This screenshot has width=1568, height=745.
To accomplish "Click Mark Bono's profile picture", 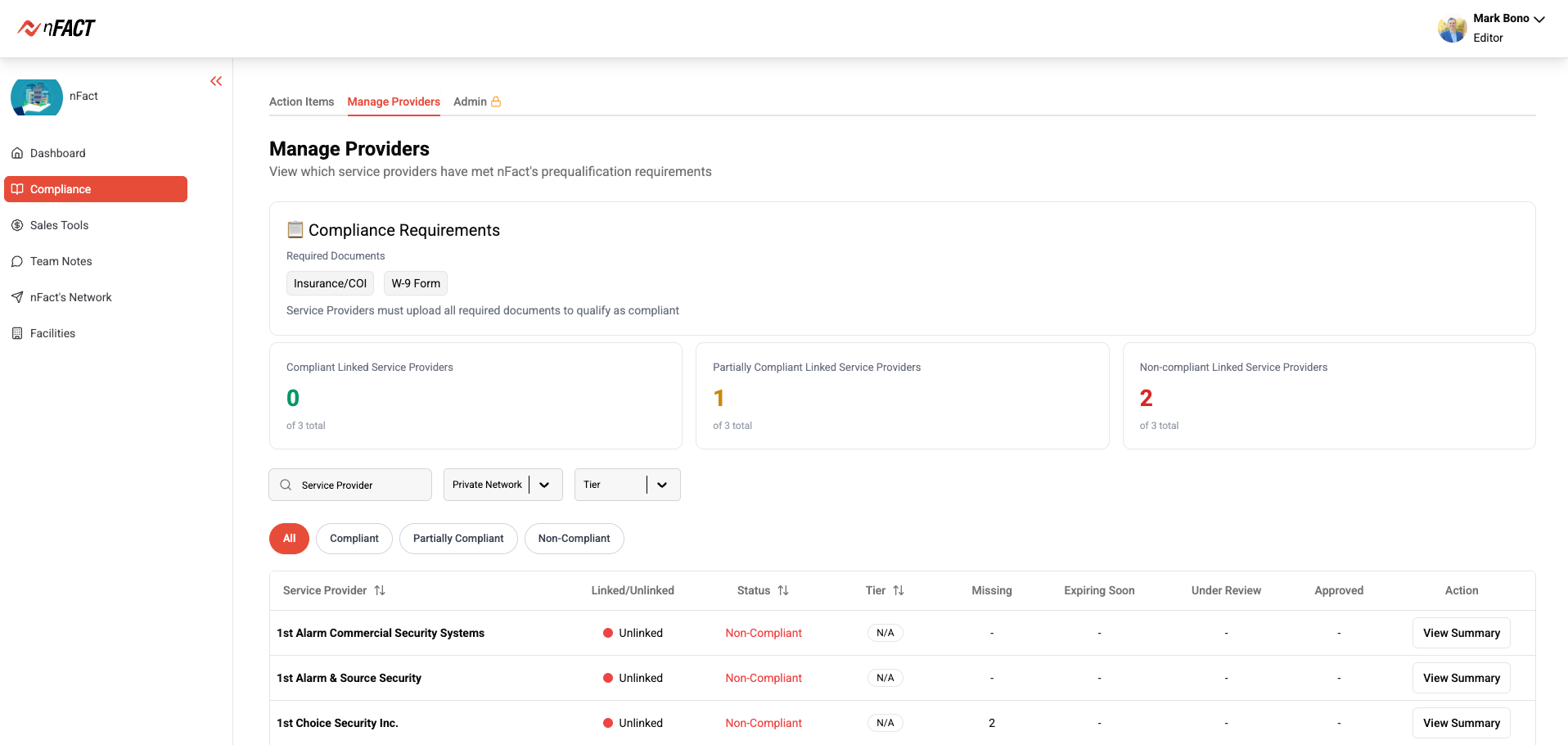I will [1453, 29].
